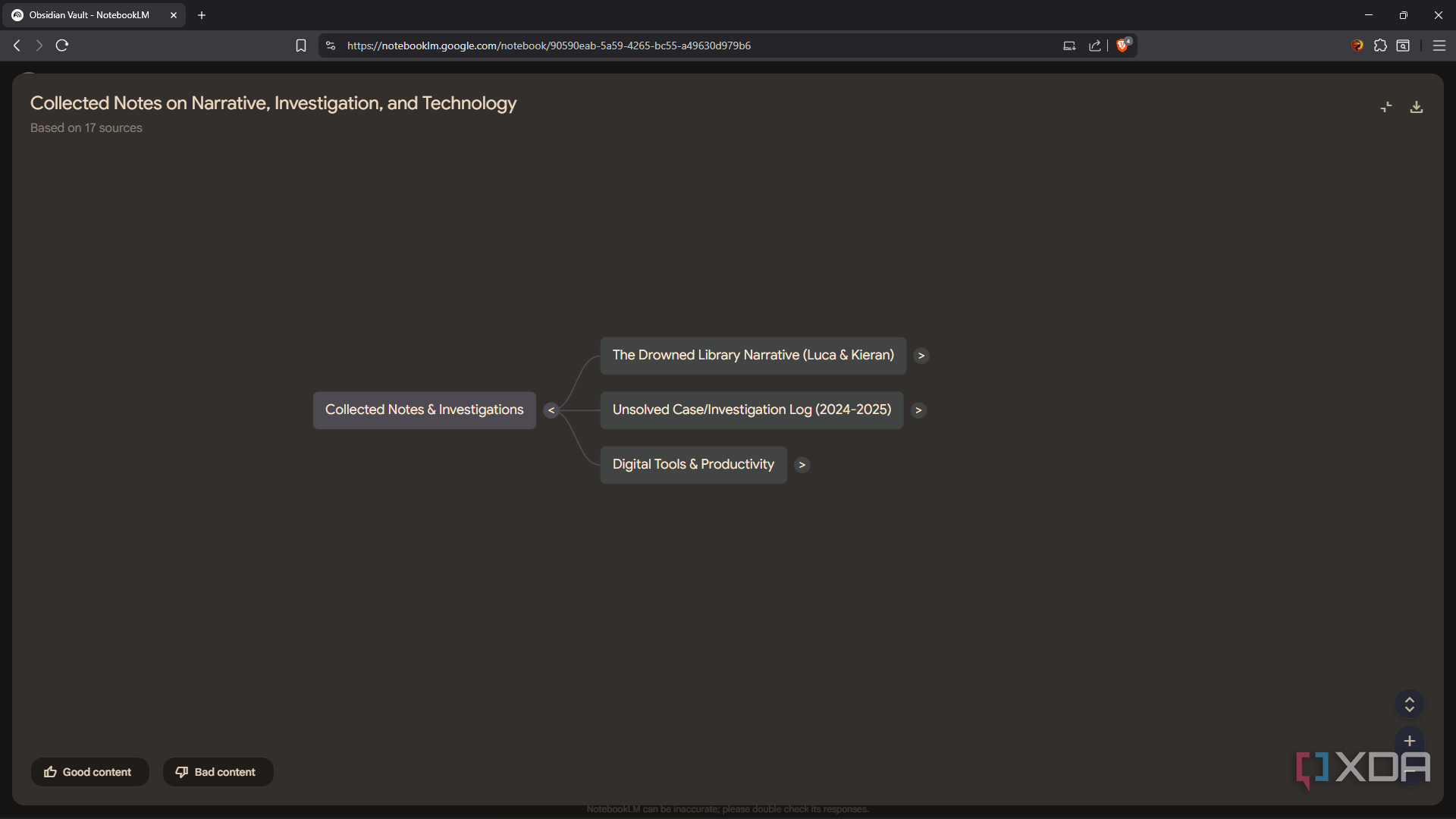Go forward to next page
Screen dimensions: 1456x819
pyautogui.click(x=39, y=45)
